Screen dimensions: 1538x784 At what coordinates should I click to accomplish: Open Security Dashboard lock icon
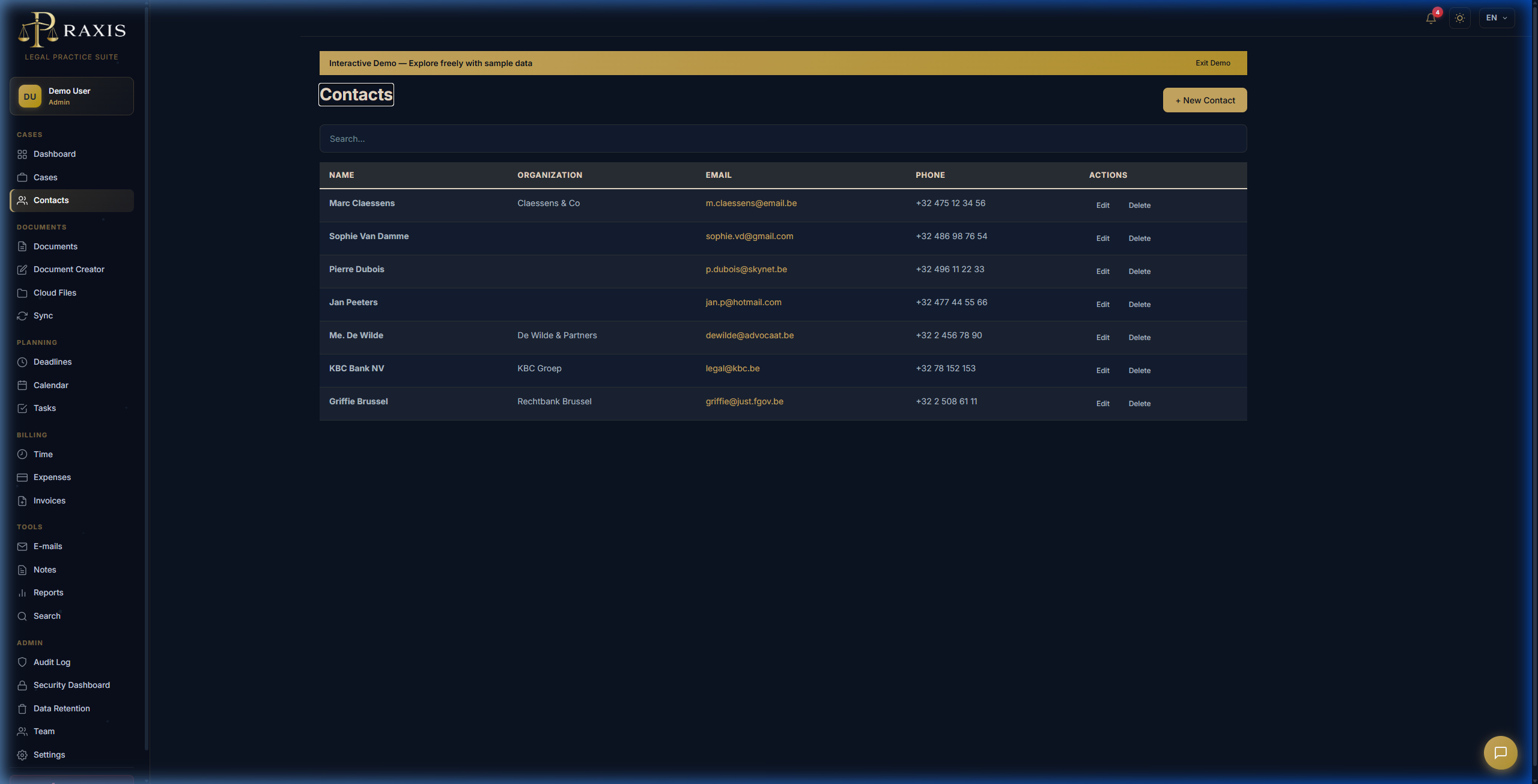click(22, 685)
